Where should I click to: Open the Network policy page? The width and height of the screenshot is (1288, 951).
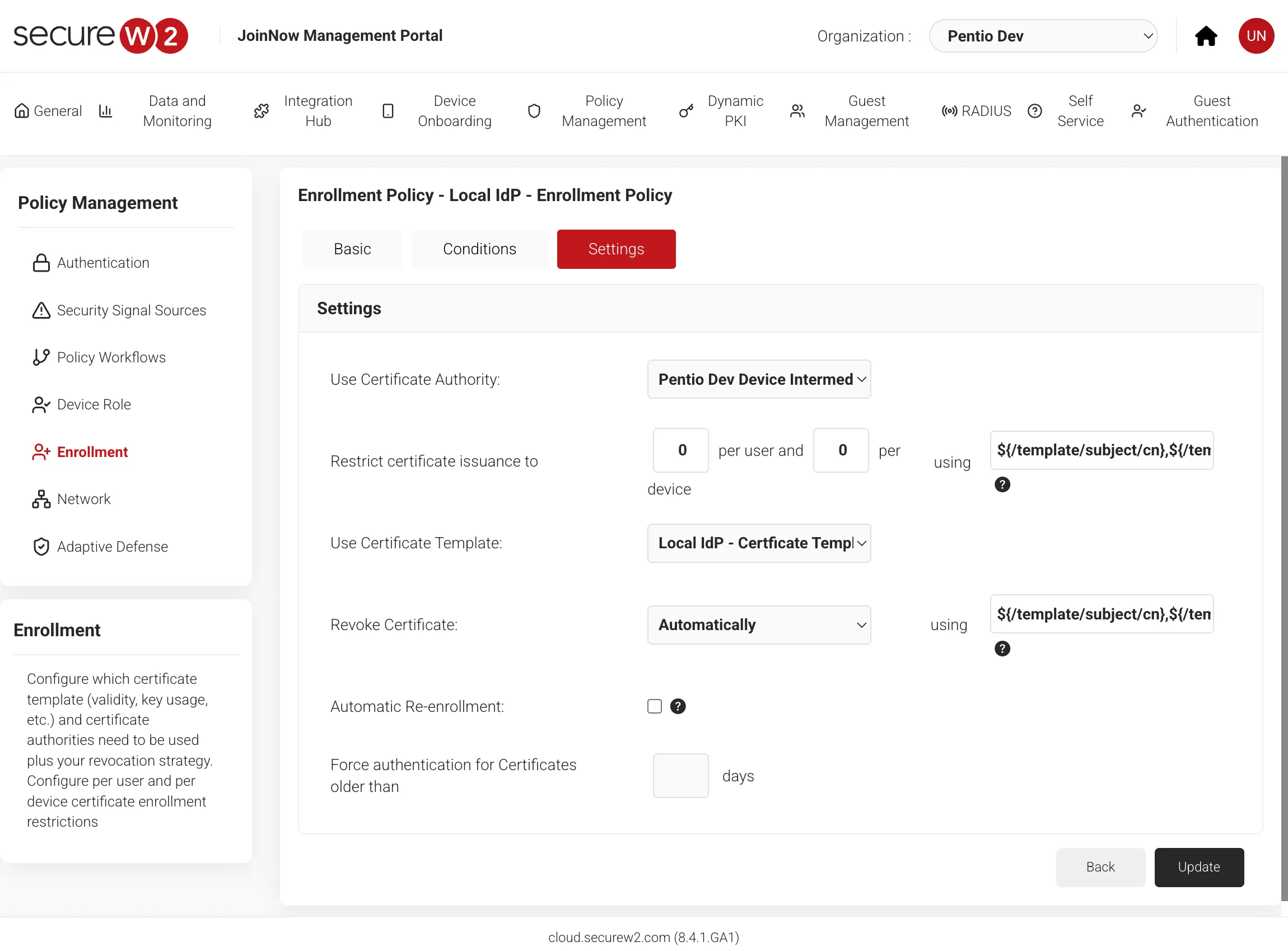pos(83,499)
